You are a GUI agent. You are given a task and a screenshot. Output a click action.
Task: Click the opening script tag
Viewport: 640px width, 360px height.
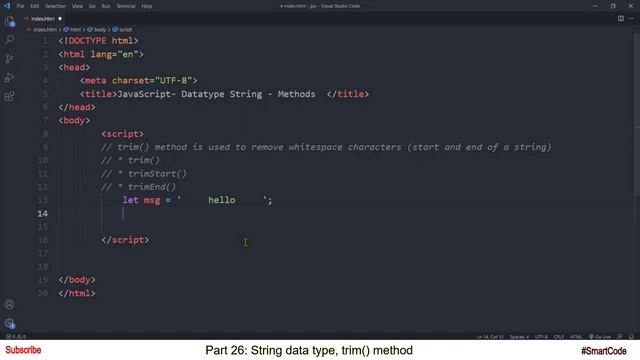click(x=122, y=134)
